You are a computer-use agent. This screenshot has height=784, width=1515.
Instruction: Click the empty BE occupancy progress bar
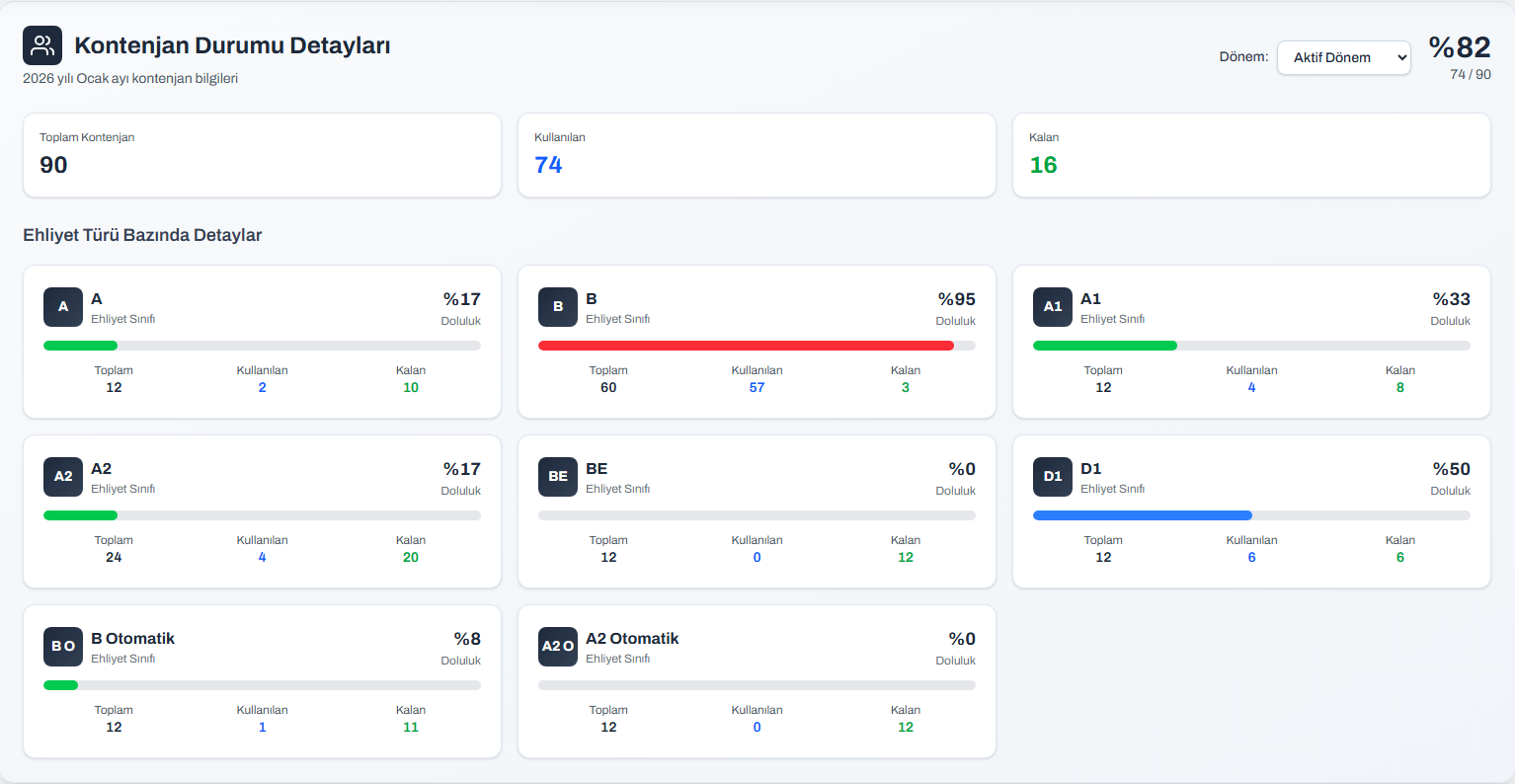coord(757,515)
